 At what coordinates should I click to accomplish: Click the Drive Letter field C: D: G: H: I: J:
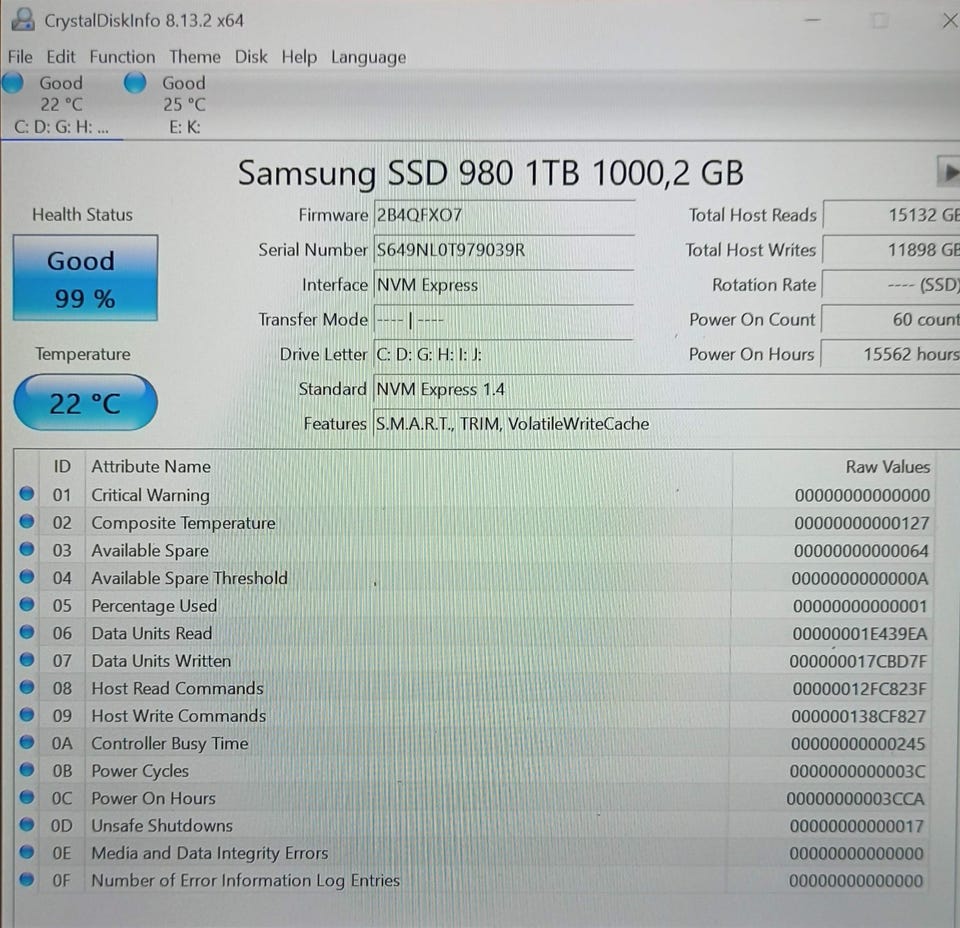[503, 354]
